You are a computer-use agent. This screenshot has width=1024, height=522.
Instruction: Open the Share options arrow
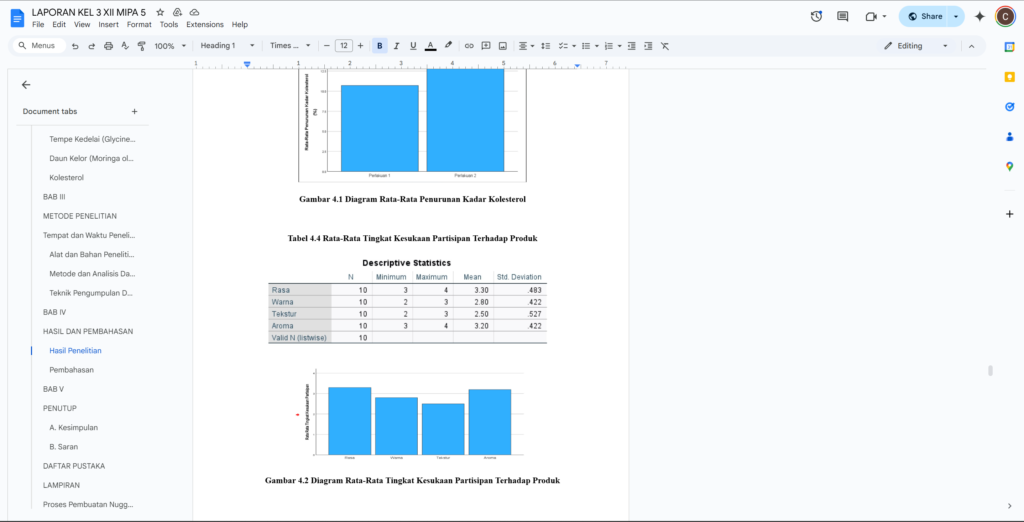pyautogui.click(x=956, y=16)
